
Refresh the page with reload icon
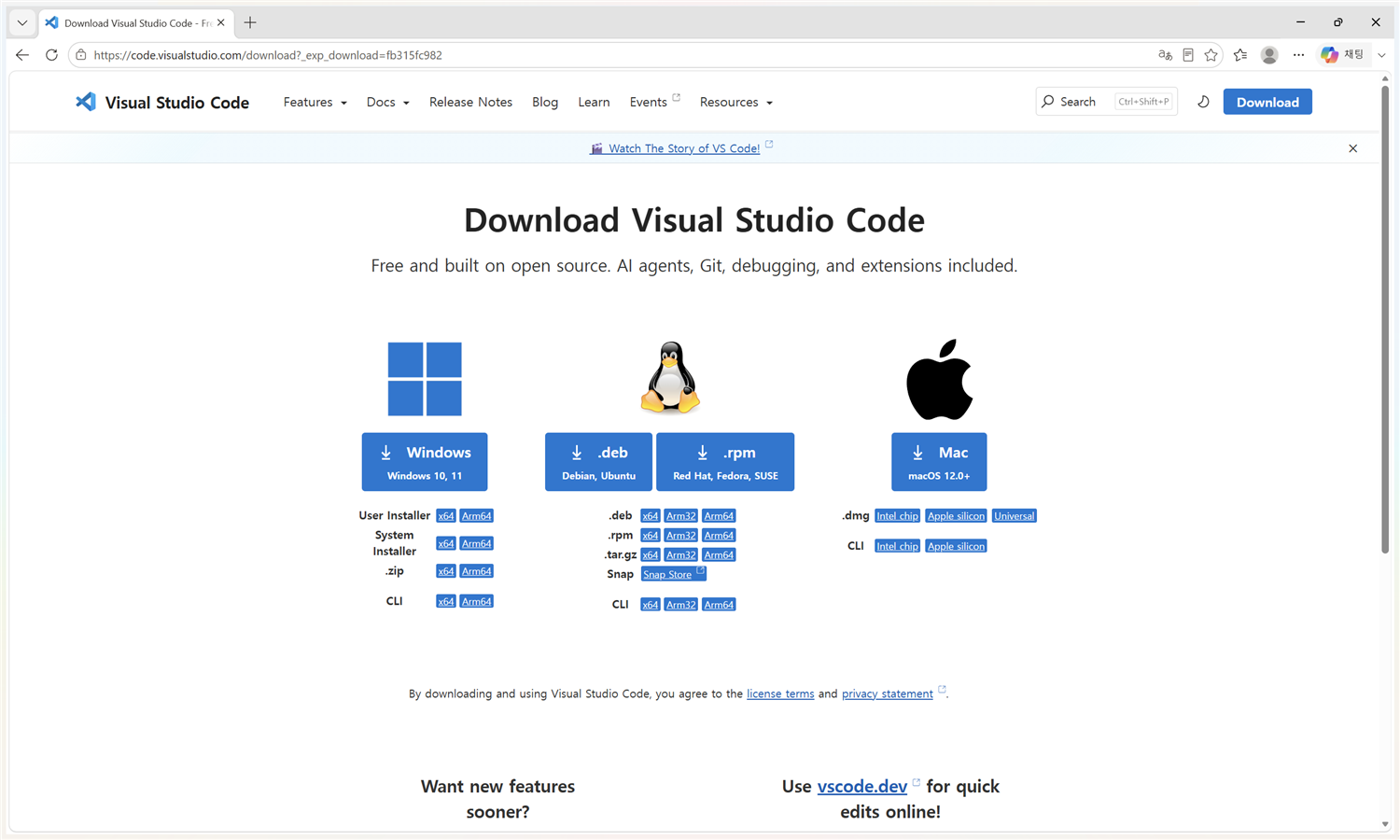click(x=51, y=55)
